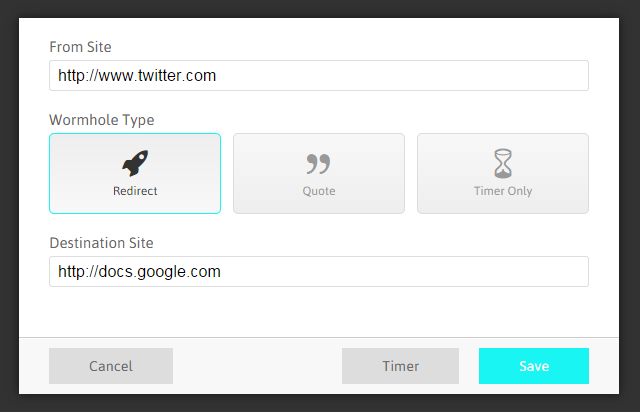
Task: Focus the Destination Site input field
Action: (400, 272)
